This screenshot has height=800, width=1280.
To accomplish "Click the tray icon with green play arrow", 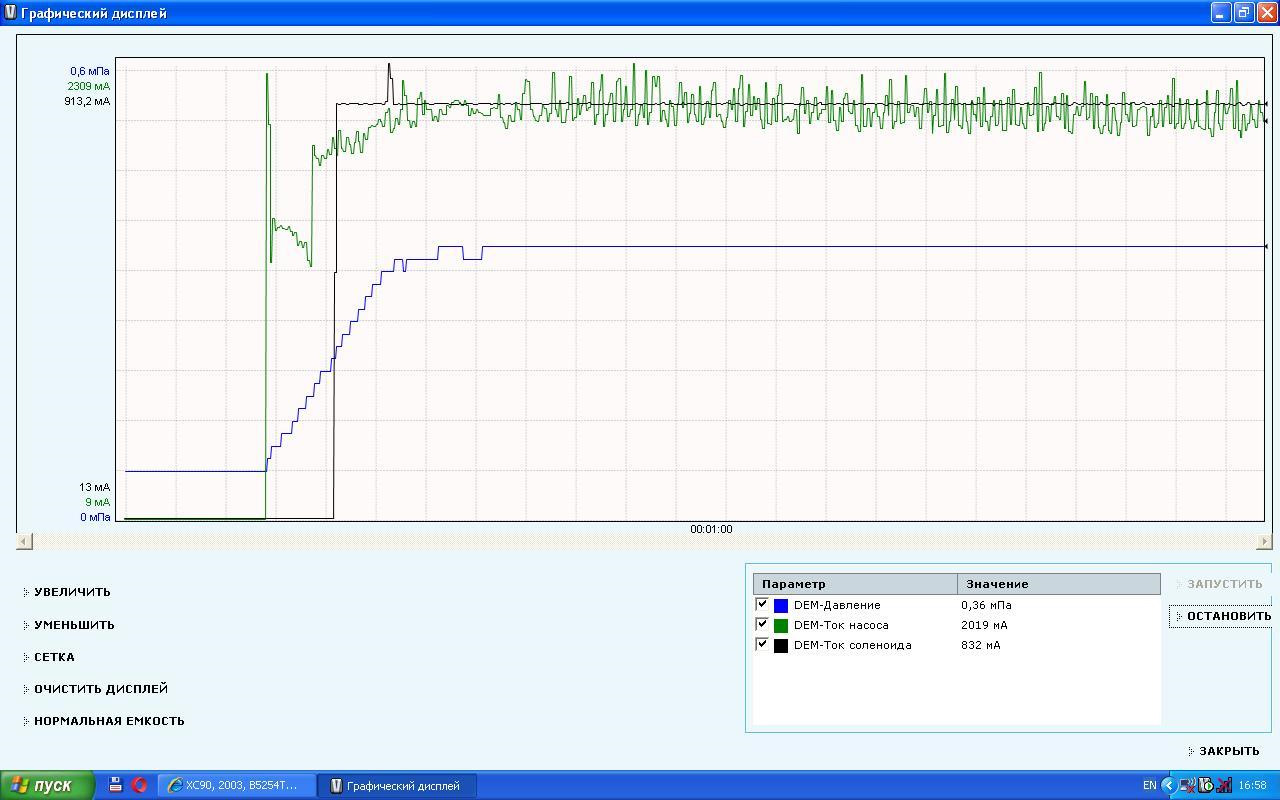I will (x=1205, y=785).
